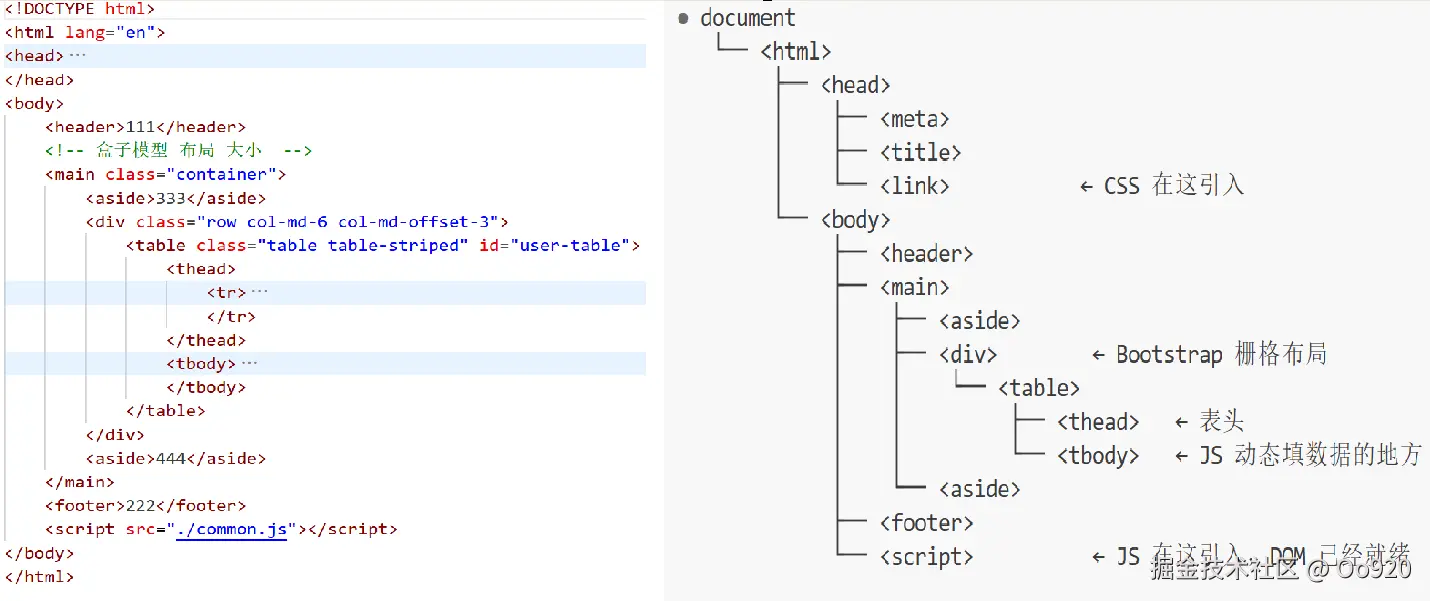Select the <script> node in the tree diagram
Screen dimensions: 1430x601
point(927,557)
